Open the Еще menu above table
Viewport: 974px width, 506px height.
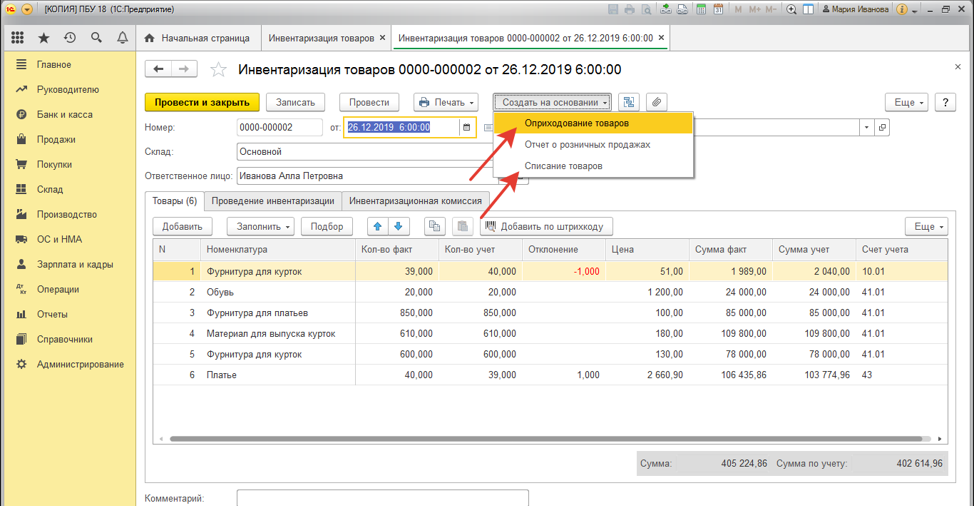pyautogui.click(x=925, y=227)
